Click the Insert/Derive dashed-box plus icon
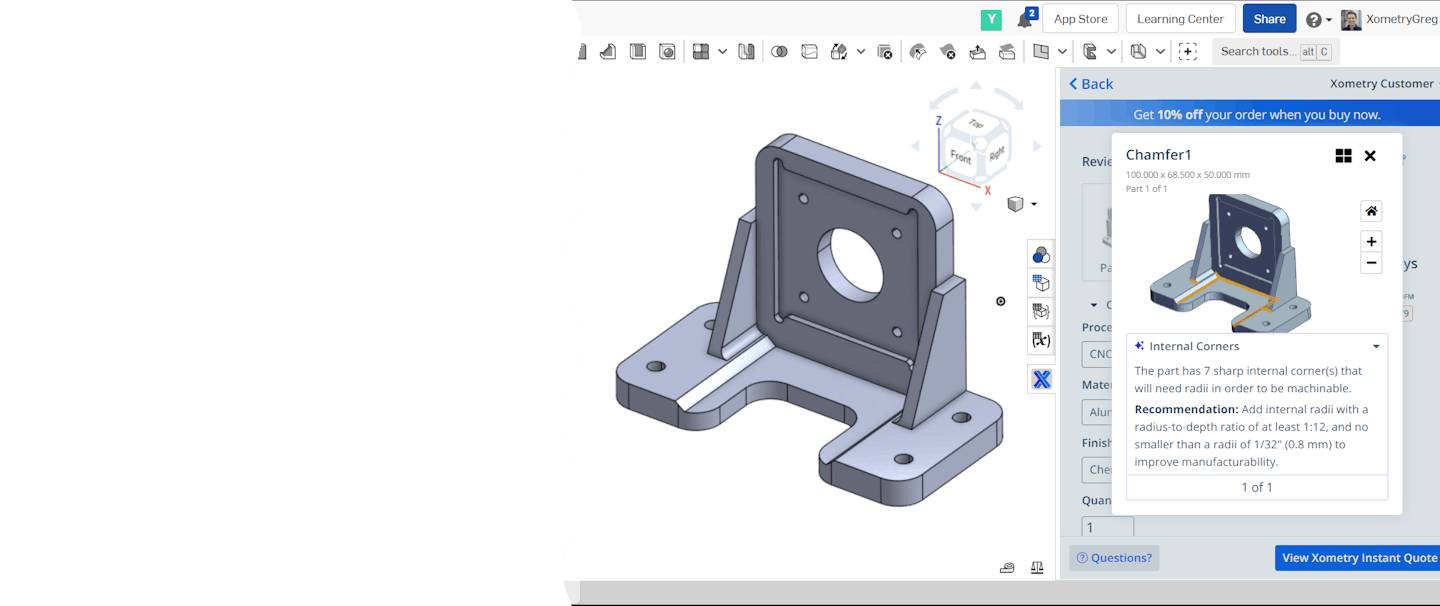 pos(1187,51)
